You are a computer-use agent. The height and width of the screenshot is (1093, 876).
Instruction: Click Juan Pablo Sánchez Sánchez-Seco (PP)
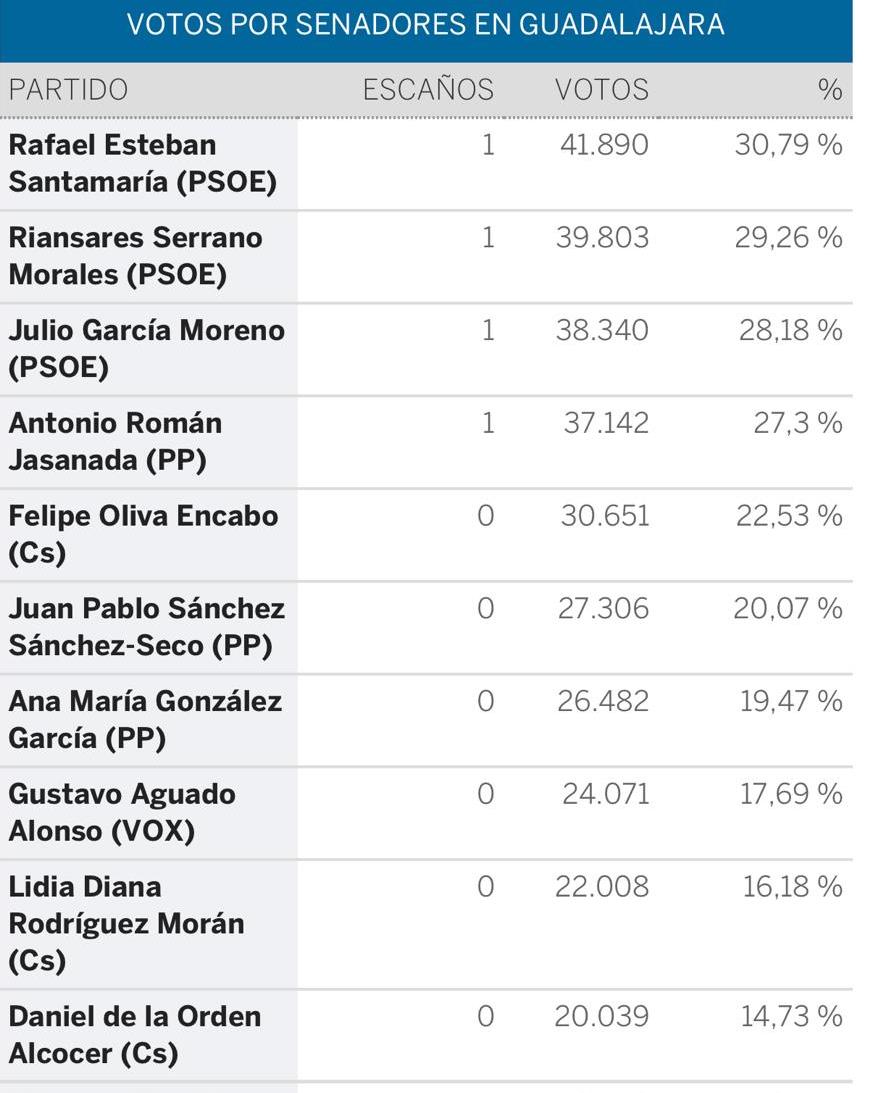click(x=146, y=627)
